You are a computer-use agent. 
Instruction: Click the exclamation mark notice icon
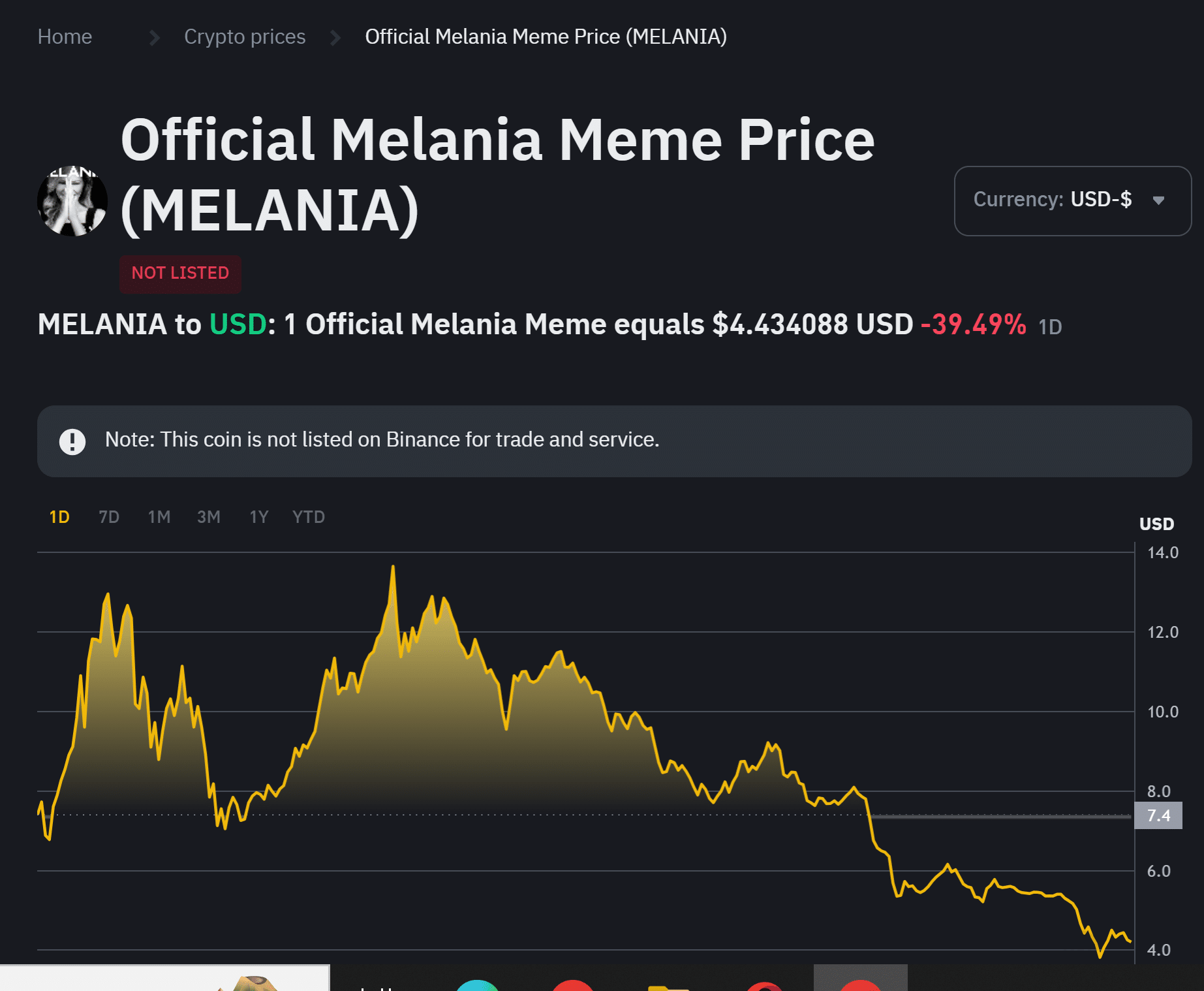point(72,441)
